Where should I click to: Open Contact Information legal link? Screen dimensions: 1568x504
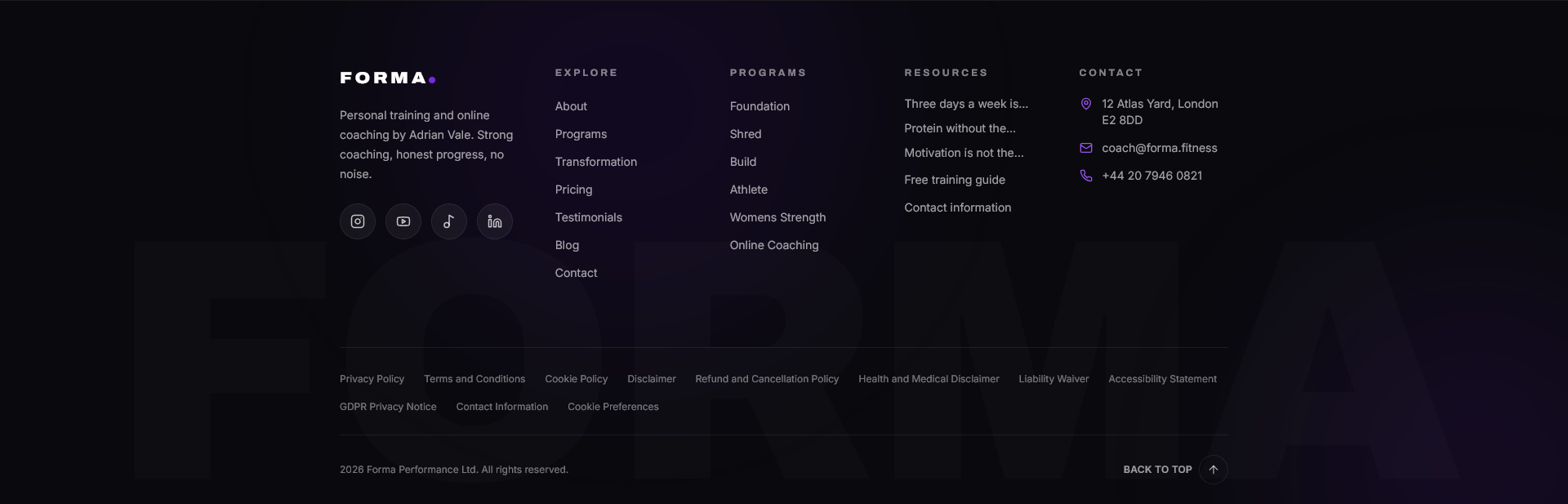(501, 407)
